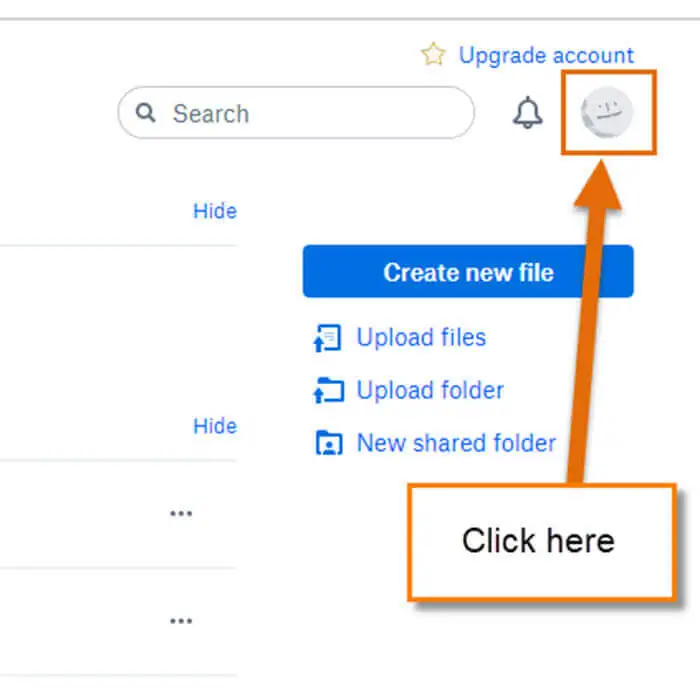
Task: Open the account avatar menu
Action: 607,113
